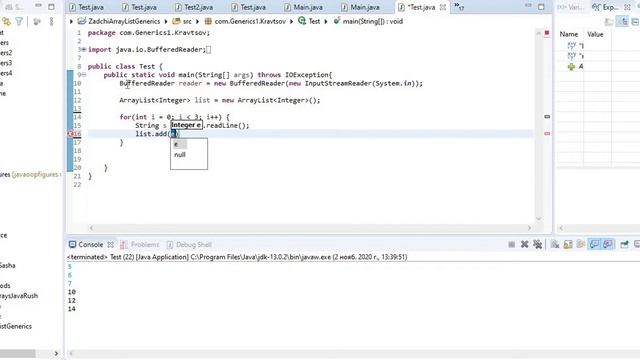Viewport: 640px width, 360px height.
Task: Show the hidden editor tabs list »17
Action: 459,7
